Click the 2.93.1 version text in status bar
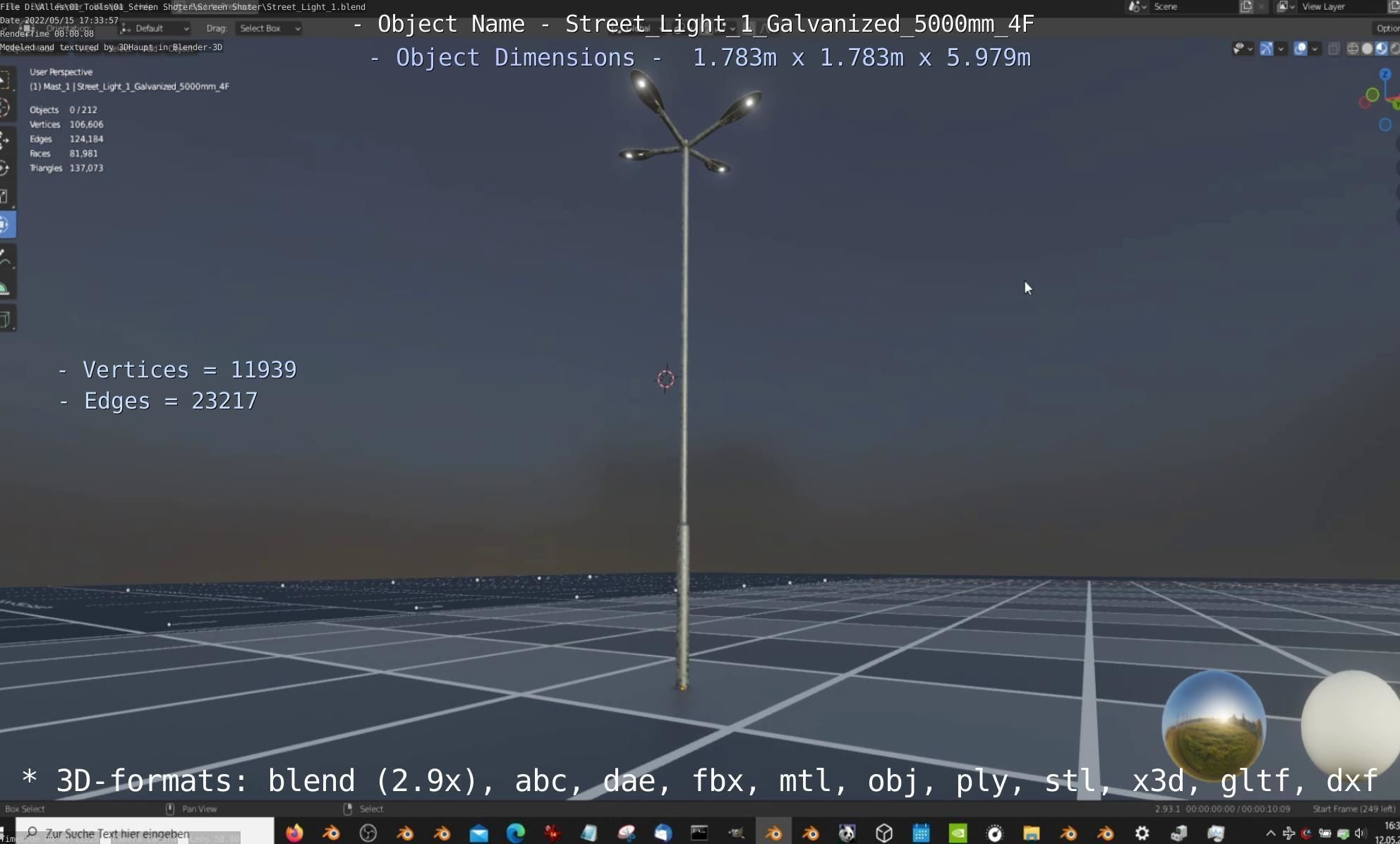Image resolution: width=1400 pixels, height=844 pixels. (x=1167, y=809)
